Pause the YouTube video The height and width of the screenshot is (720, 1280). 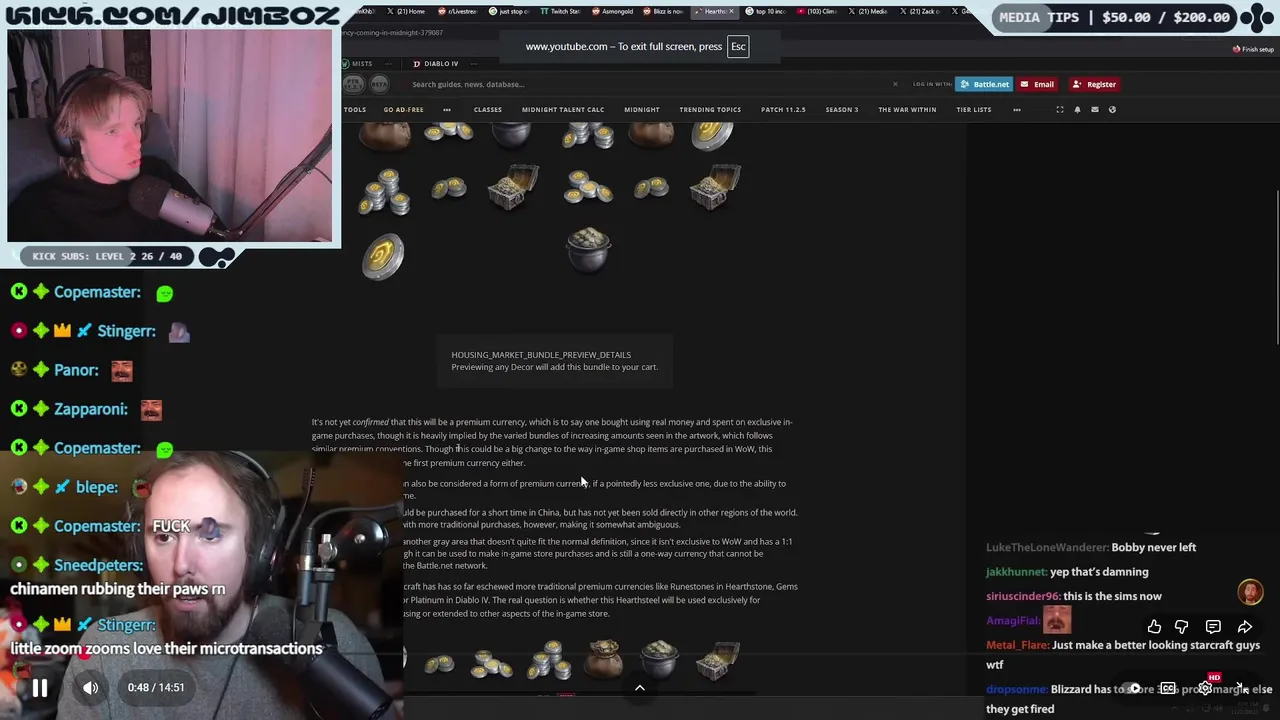pyautogui.click(x=40, y=688)
